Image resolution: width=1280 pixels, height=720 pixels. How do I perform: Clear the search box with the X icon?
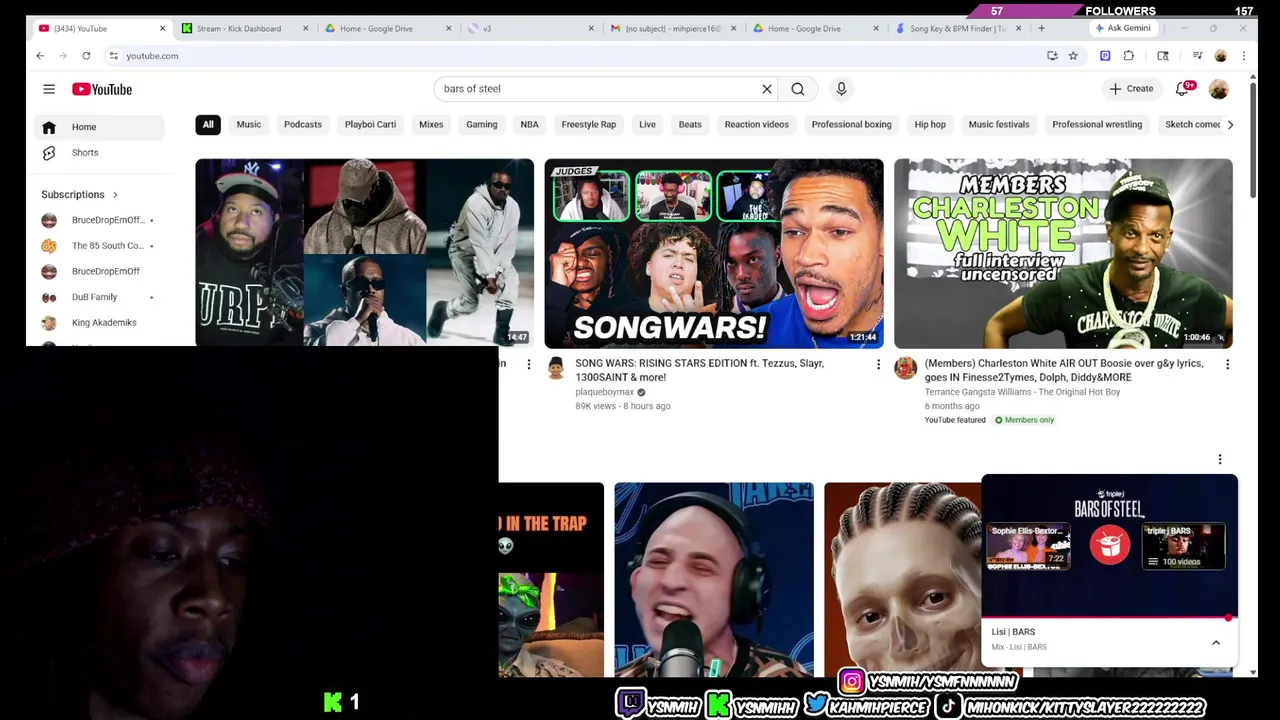767,89
